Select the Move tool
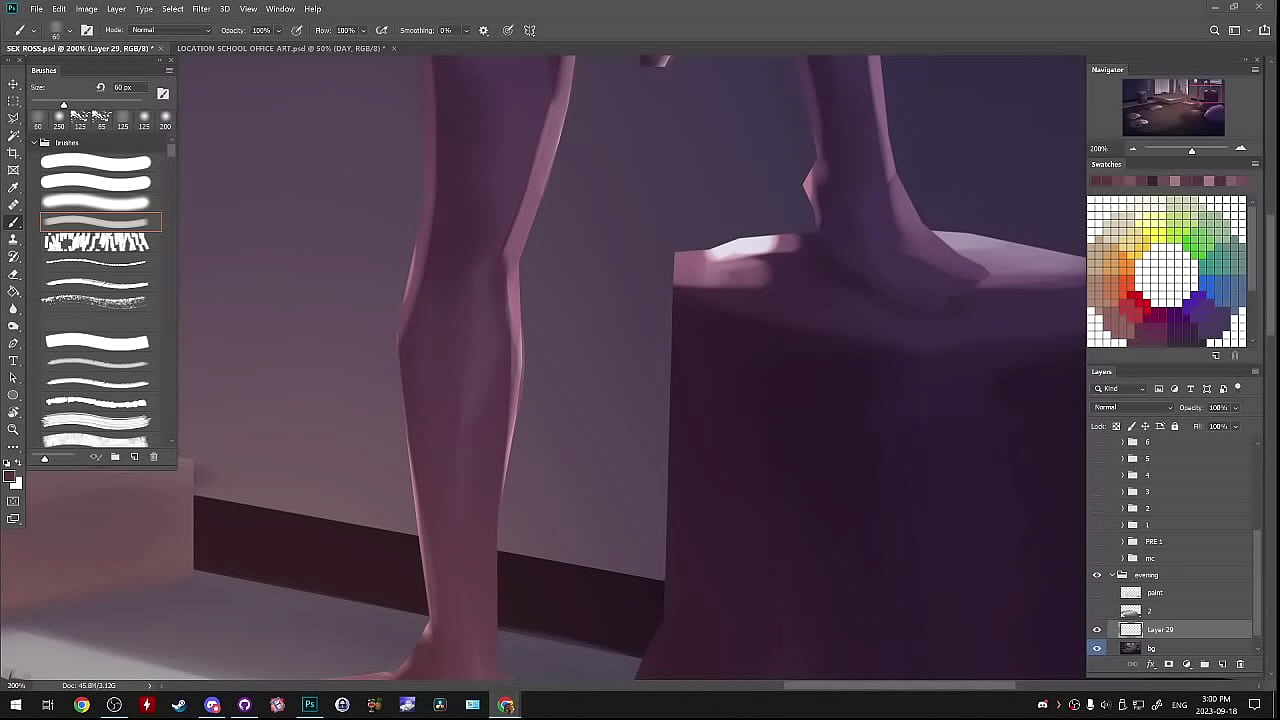 click(x=13, y=84)
